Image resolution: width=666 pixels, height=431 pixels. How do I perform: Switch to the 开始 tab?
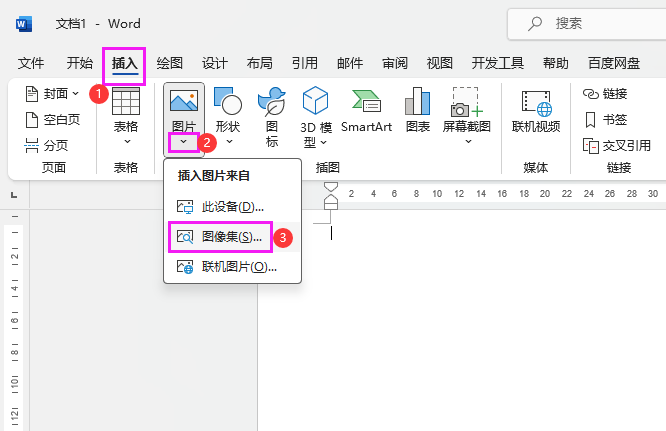coord(80,63)
